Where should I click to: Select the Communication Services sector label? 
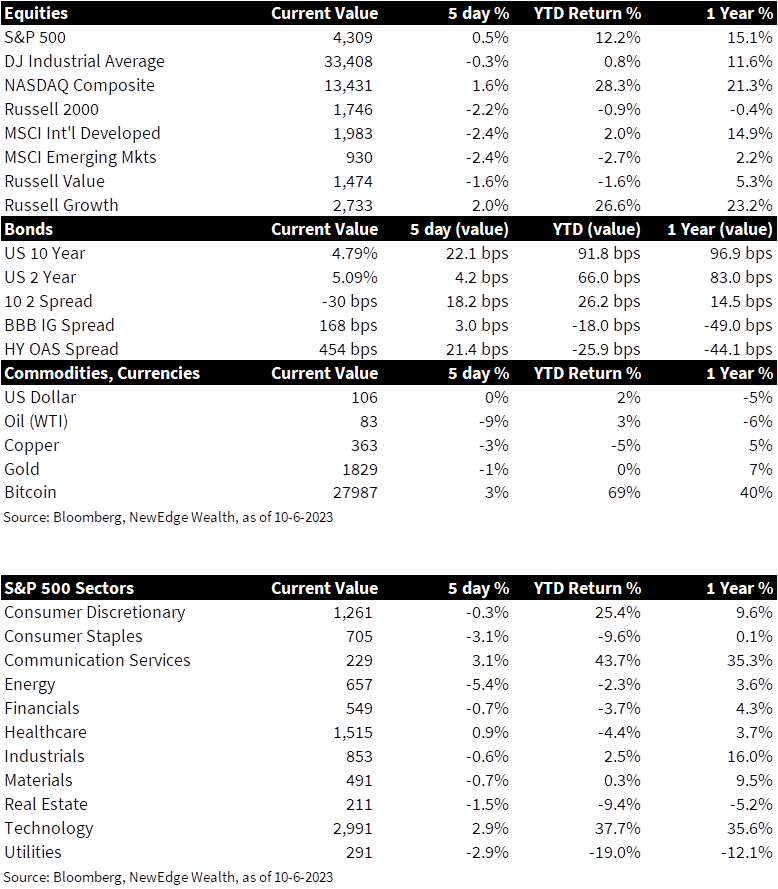[x=97, y=660]
